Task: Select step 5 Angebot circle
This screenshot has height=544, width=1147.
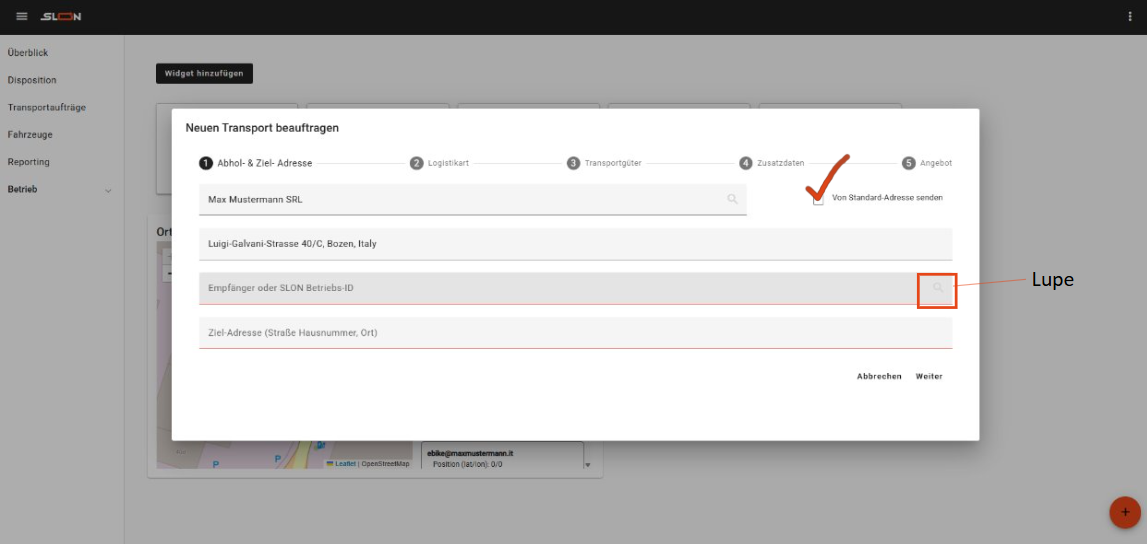Action: pos(908,163)
